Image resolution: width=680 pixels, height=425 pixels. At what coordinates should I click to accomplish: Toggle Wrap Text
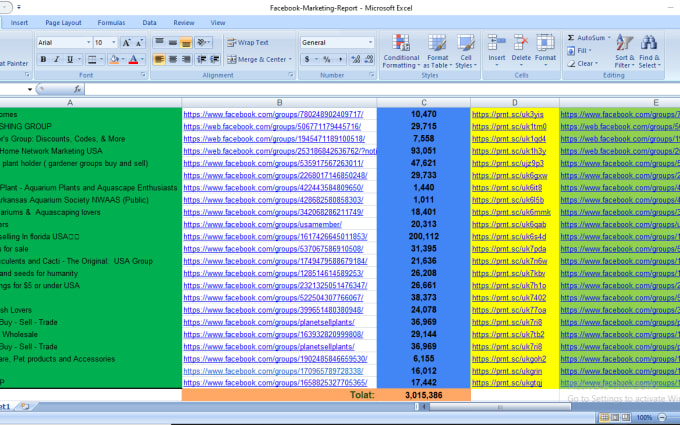248,42
